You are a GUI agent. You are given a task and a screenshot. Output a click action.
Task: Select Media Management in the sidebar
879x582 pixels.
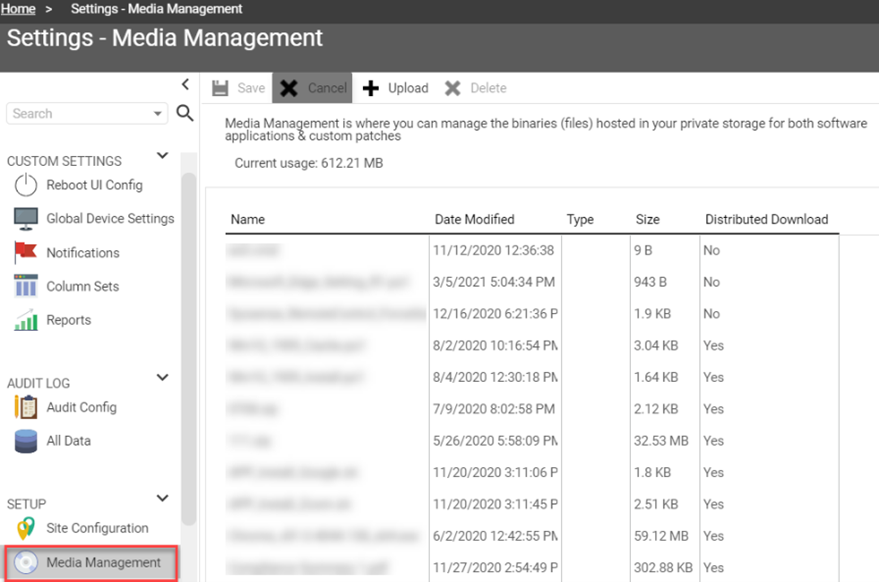pos(92,562)
